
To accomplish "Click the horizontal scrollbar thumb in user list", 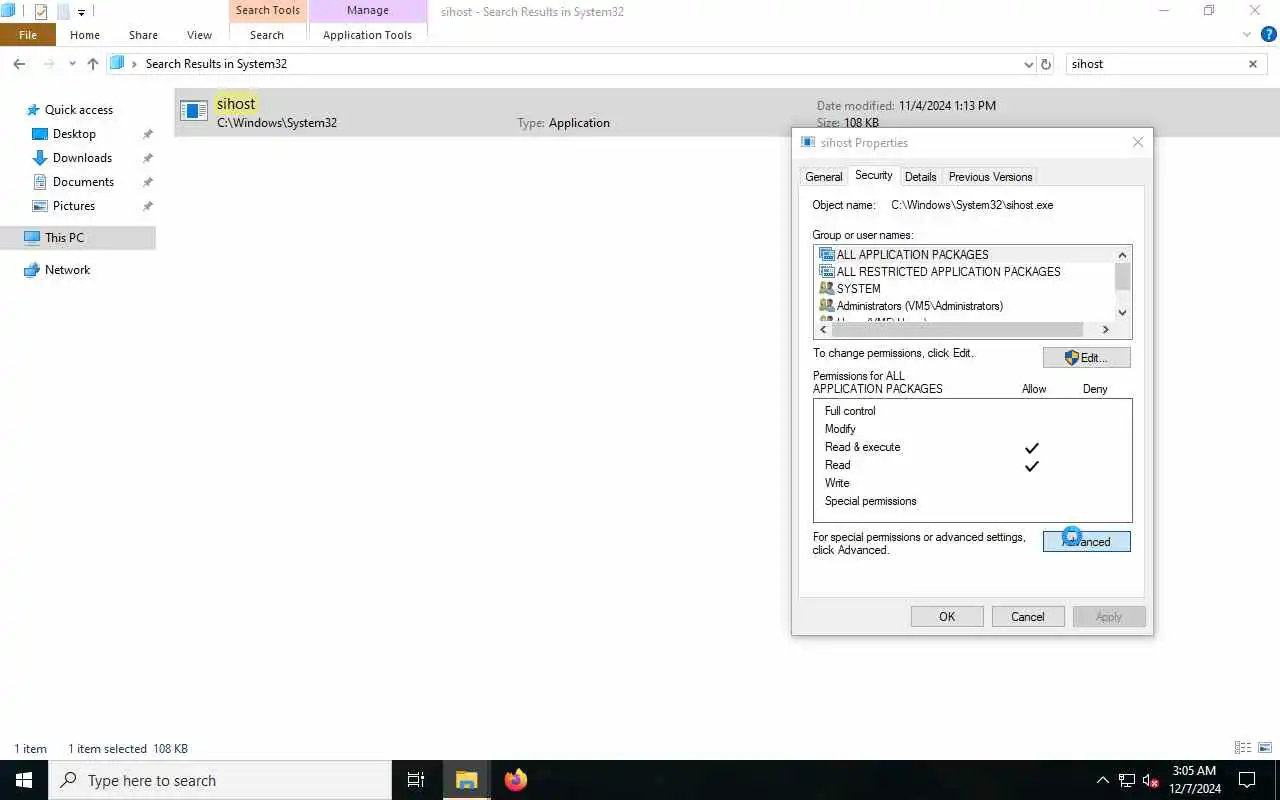I will (x=958, y=329).
